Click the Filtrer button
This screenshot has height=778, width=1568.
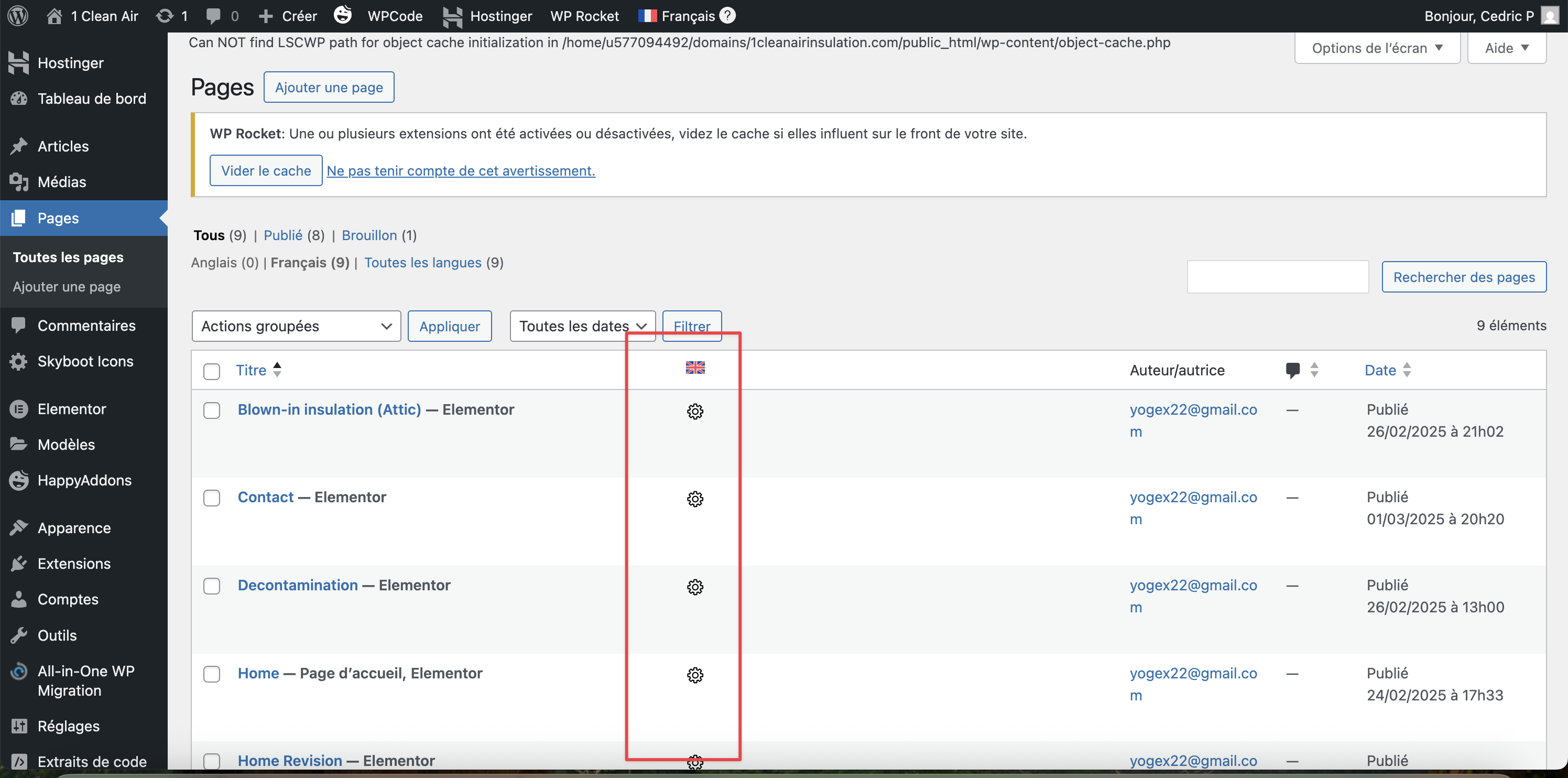pyautogui.click(x=692, y=326)
